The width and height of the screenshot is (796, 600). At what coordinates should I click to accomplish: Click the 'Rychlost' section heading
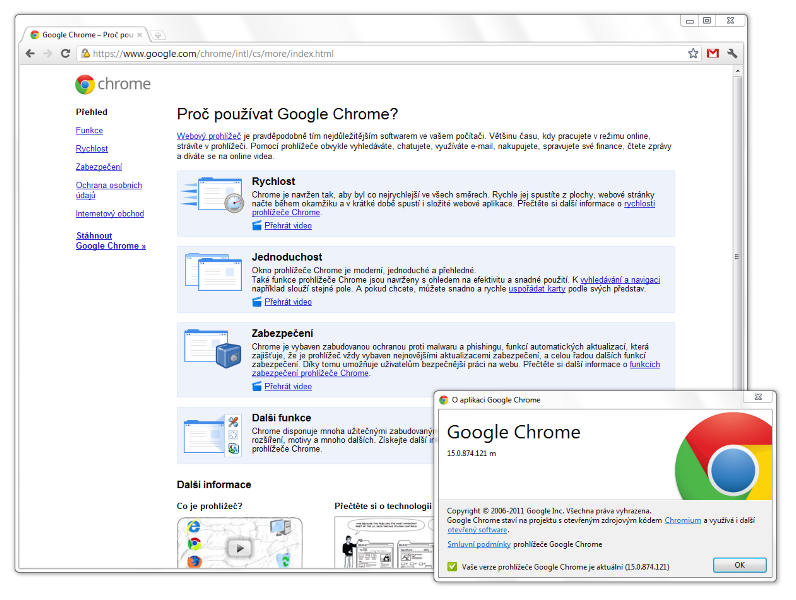pyautogui.click(x=273, y=181)
